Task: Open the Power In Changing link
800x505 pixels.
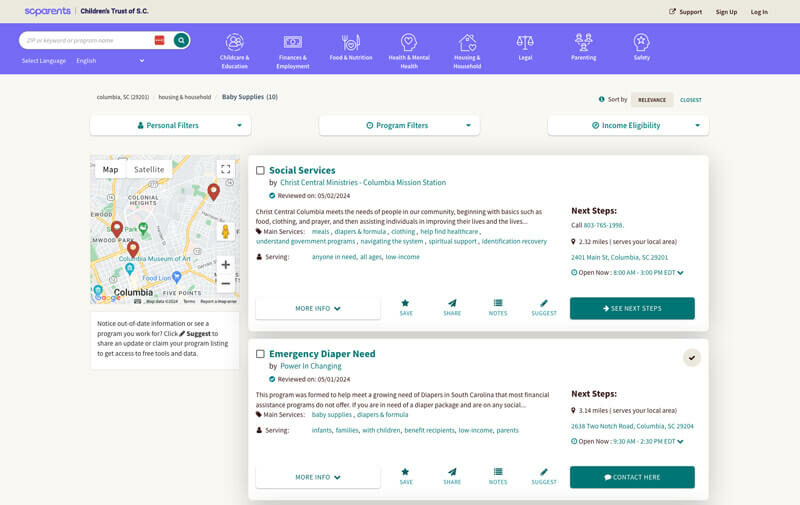Action: point(310,366)
